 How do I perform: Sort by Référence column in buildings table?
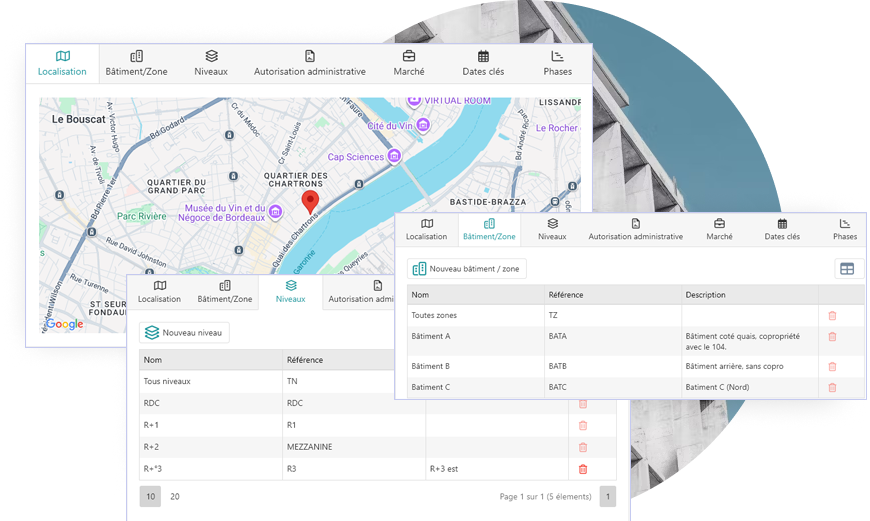[x=565, y=295]
